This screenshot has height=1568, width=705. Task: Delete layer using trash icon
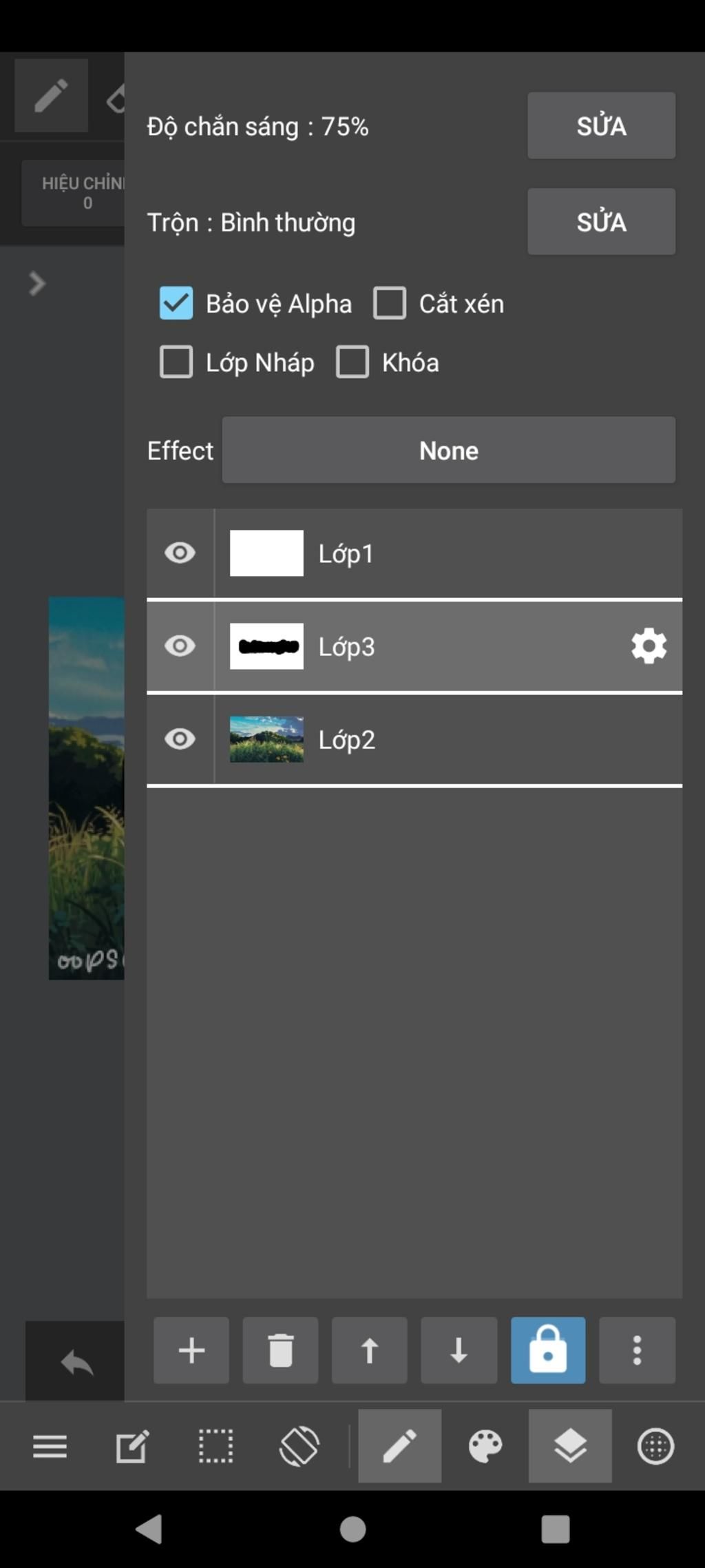pyautogui.click(x=280, y=1350)
